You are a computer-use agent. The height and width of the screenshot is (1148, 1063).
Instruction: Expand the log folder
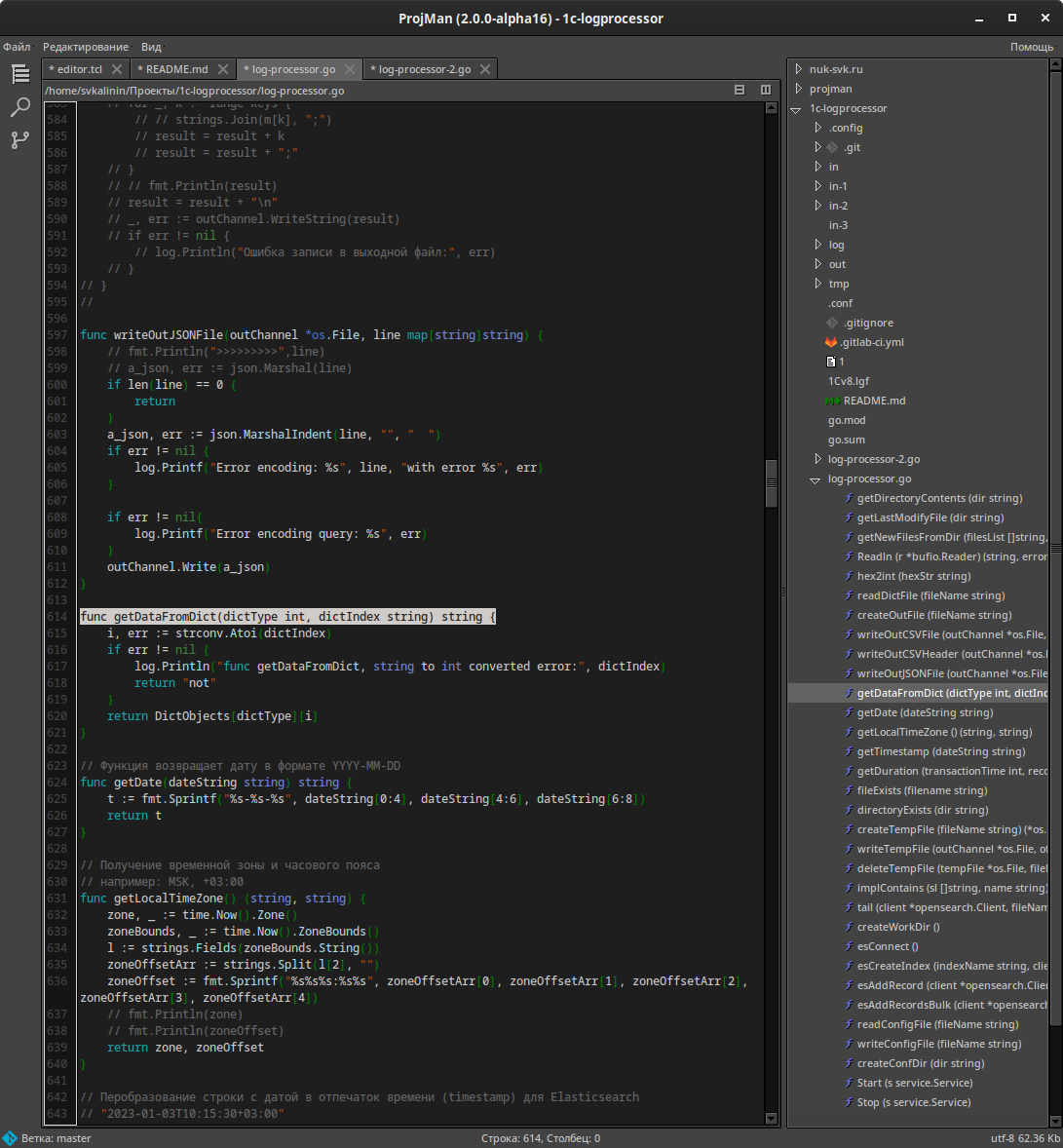tap(817, 245)
